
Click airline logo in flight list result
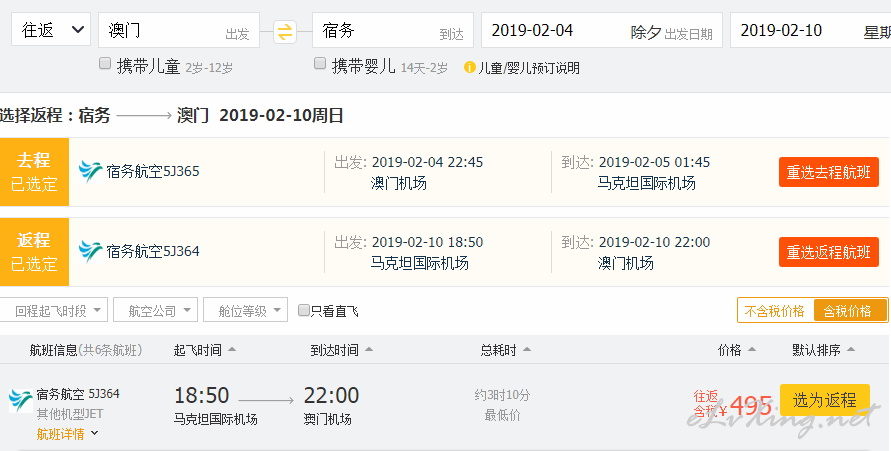pos(21,400)
